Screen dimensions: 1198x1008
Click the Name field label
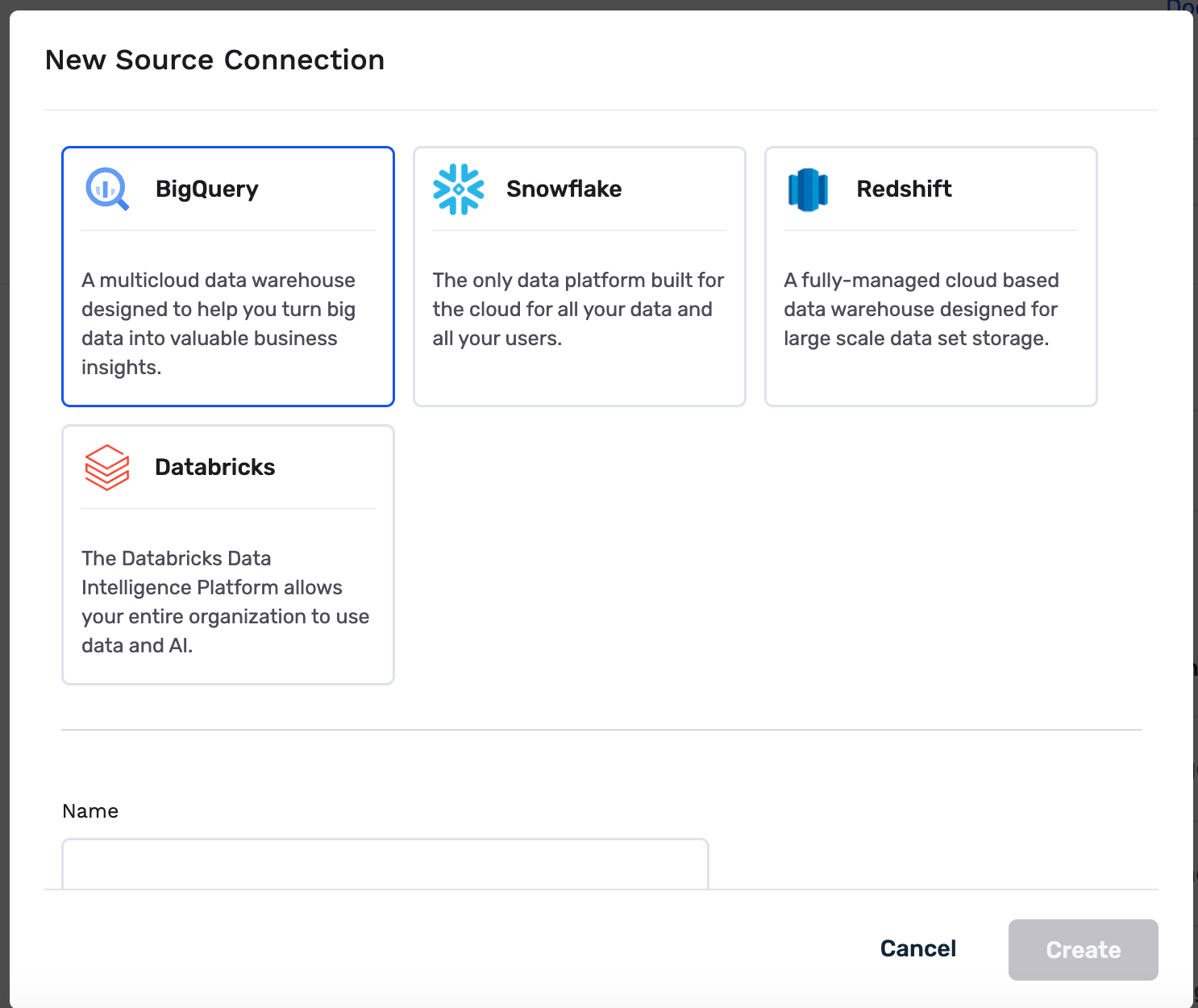pos(90,811)
